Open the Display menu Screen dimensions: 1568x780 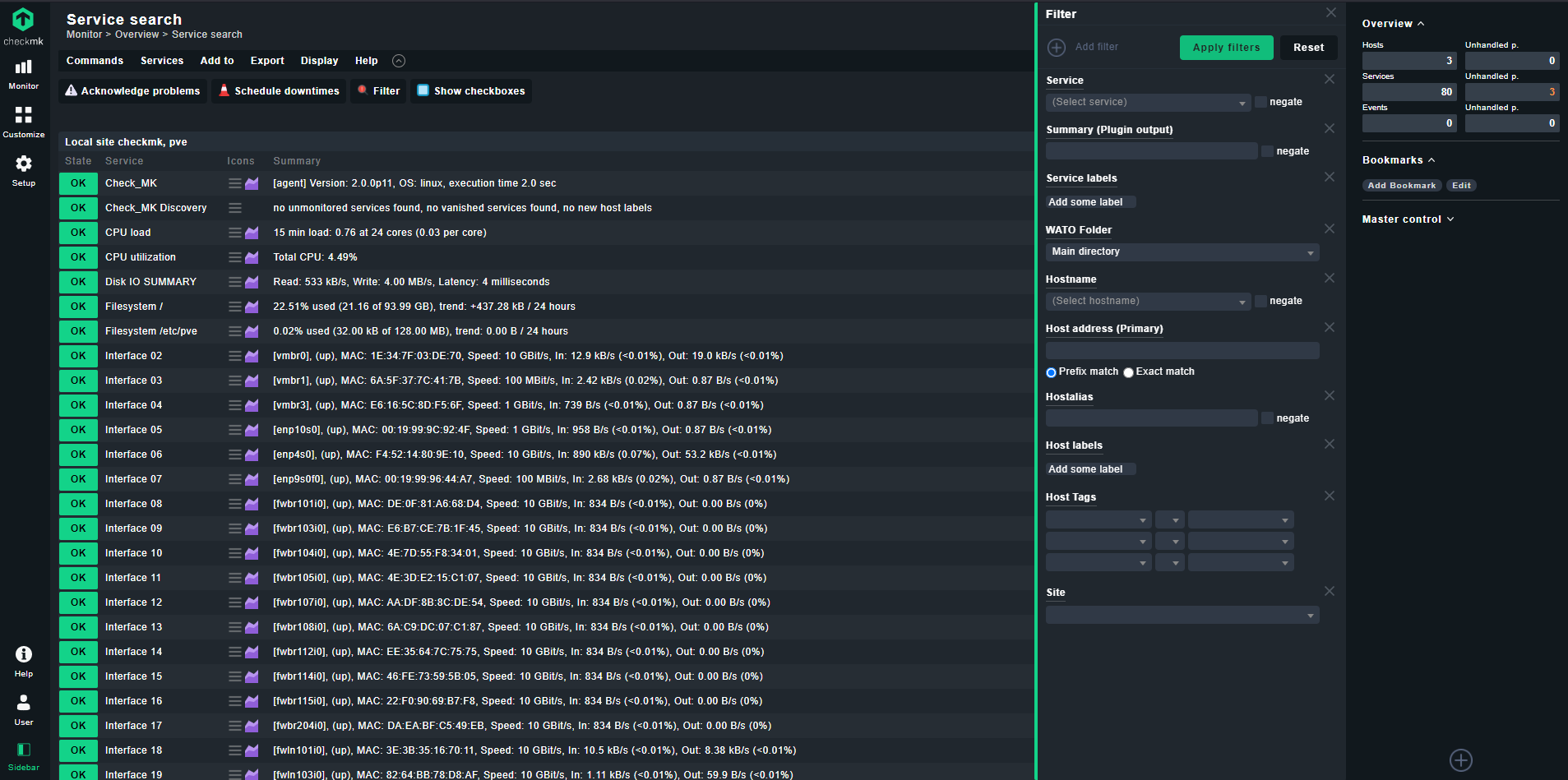click(319, 61)
